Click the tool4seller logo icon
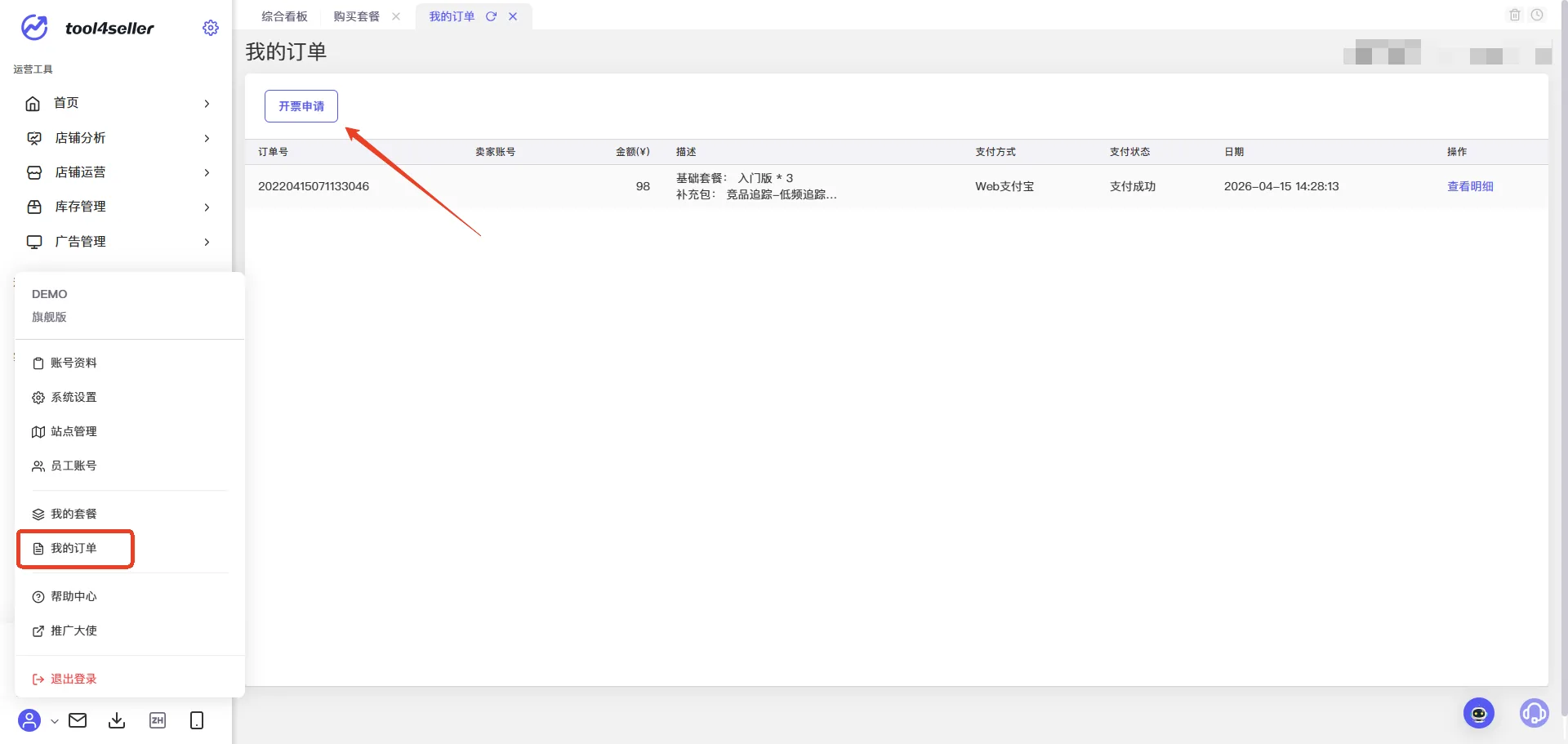The height and width of the screenshot is (744, 1568). (x=34, y=28)
